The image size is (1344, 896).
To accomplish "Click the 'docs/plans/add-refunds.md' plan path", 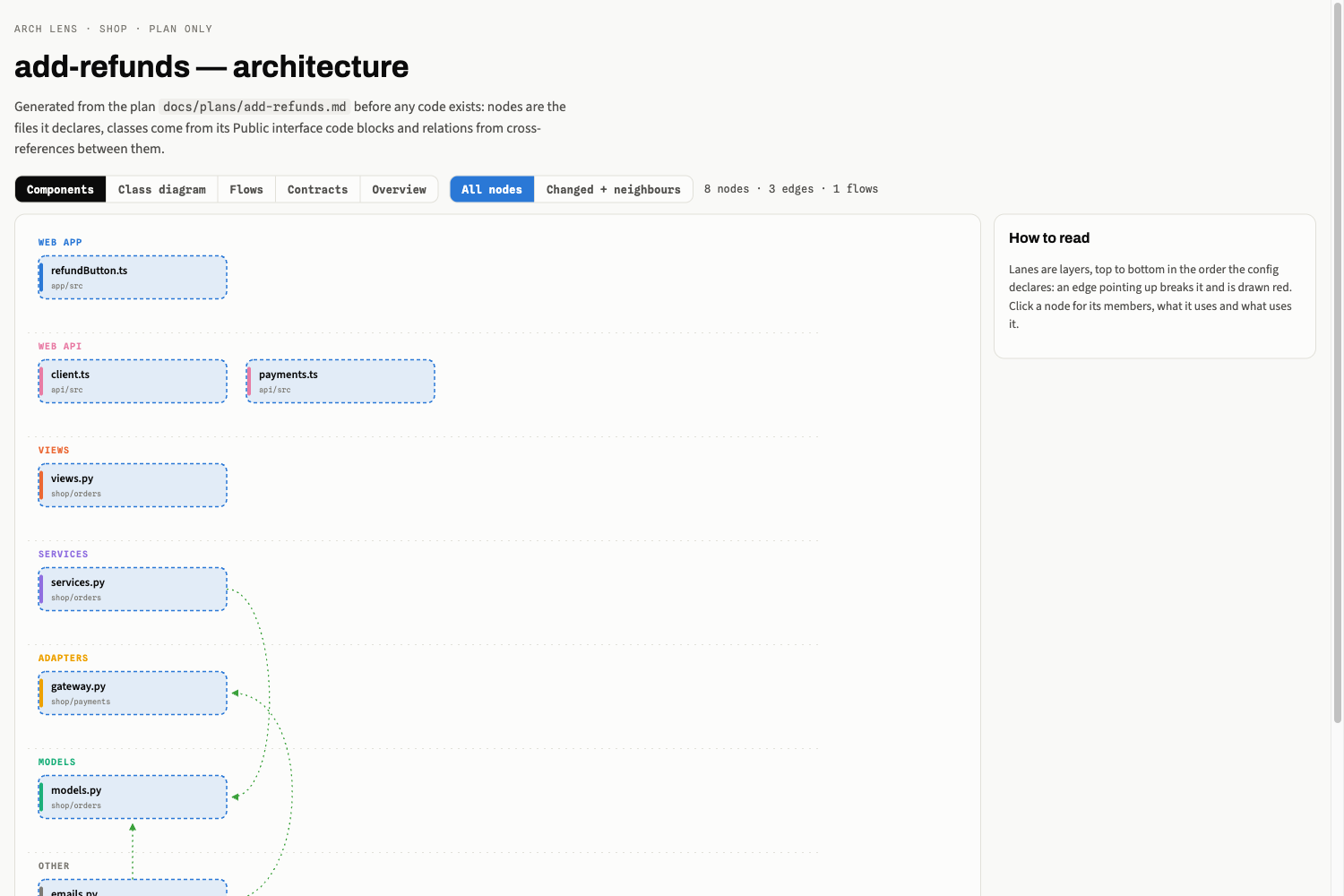I will pyautogui.click(x=254, y=107).
